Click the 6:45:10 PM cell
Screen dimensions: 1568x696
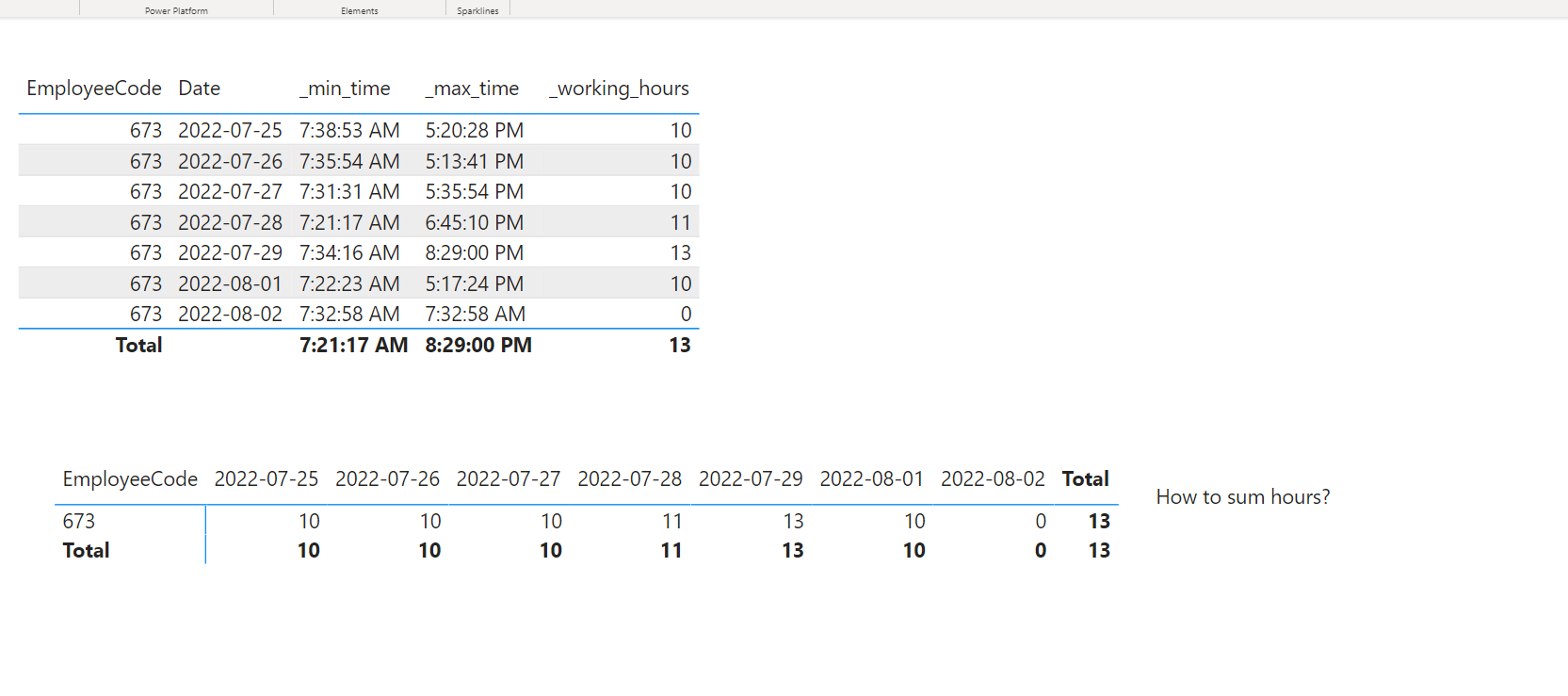coord(475,222)
